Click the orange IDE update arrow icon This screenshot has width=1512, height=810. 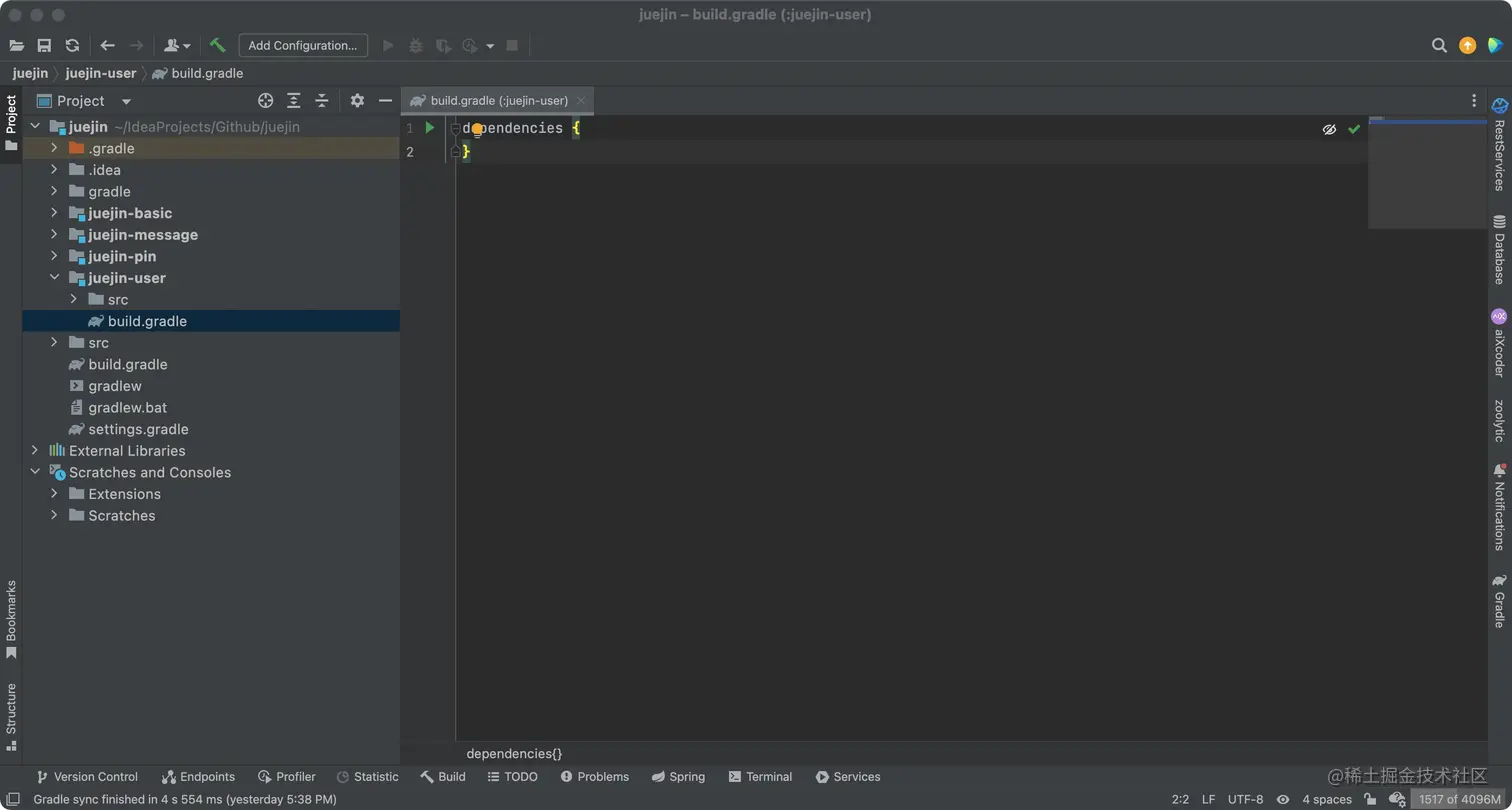pos(1467,45)
